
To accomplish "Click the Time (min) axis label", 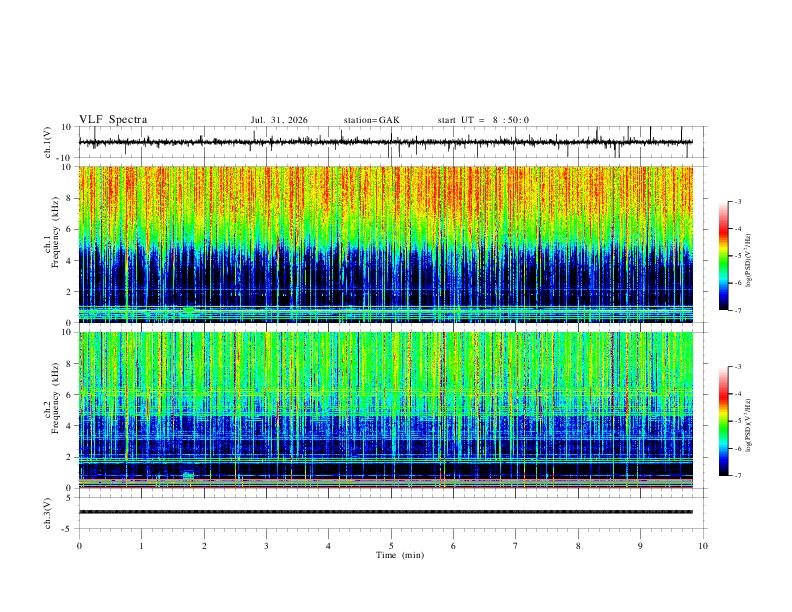I will click(400, 555).
